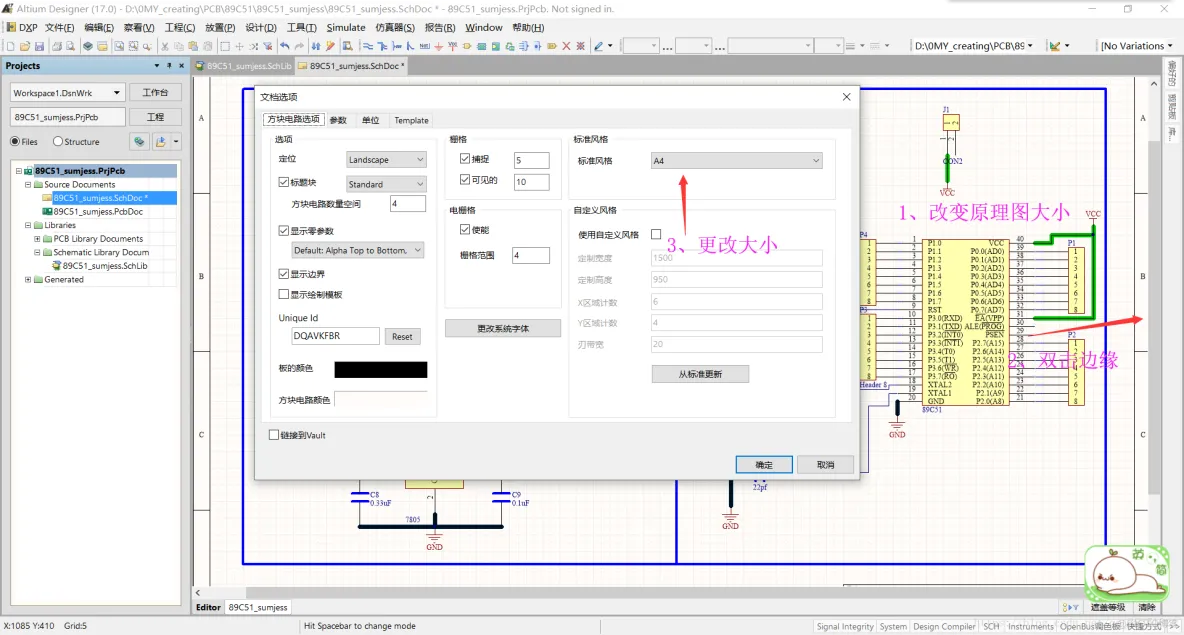
Task: Open Print Preview from the toolbar
Action: coord(70,46)
